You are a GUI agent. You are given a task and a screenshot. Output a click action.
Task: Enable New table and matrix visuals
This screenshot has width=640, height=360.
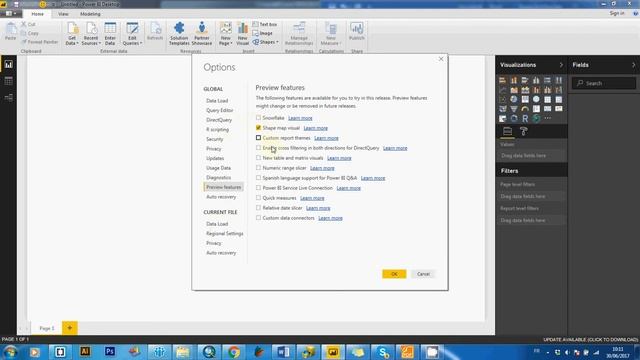pos(258,158)
